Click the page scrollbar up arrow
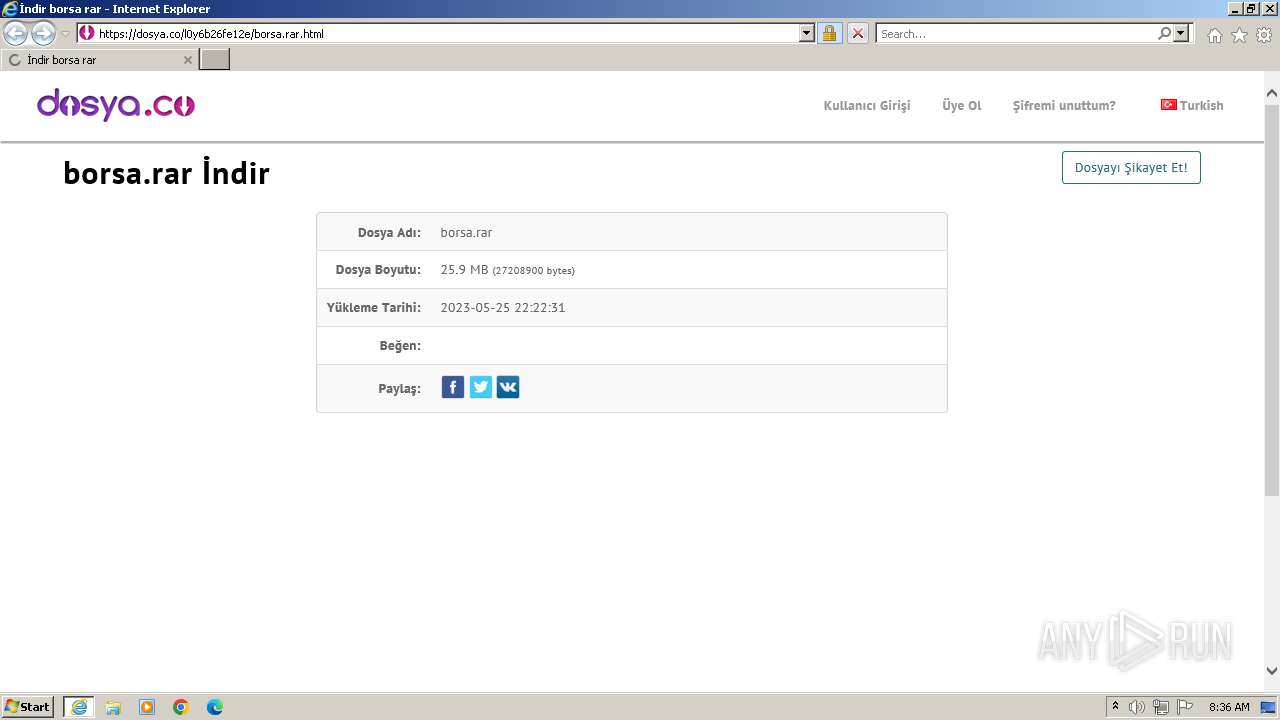Image resolution: width=1280 pixels, height=720 pixels. click(1272, 94)
